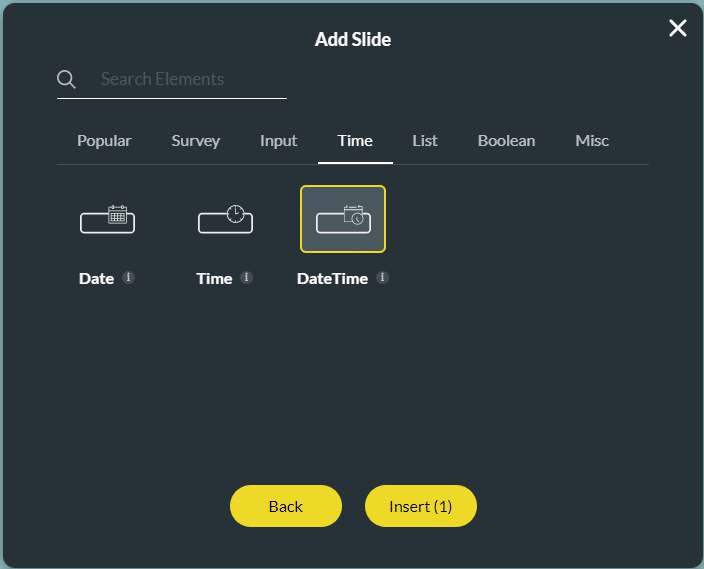This screenshot has height=569, width=704.
Task: Click the magnifying glass search icon
Action: pos(66,80)
